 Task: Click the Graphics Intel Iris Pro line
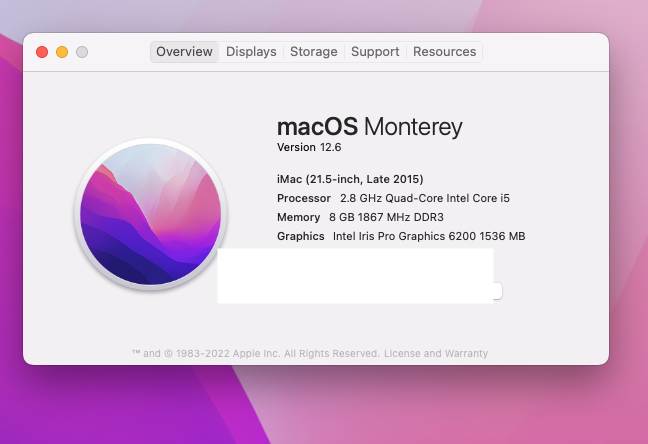coord(401,236)
